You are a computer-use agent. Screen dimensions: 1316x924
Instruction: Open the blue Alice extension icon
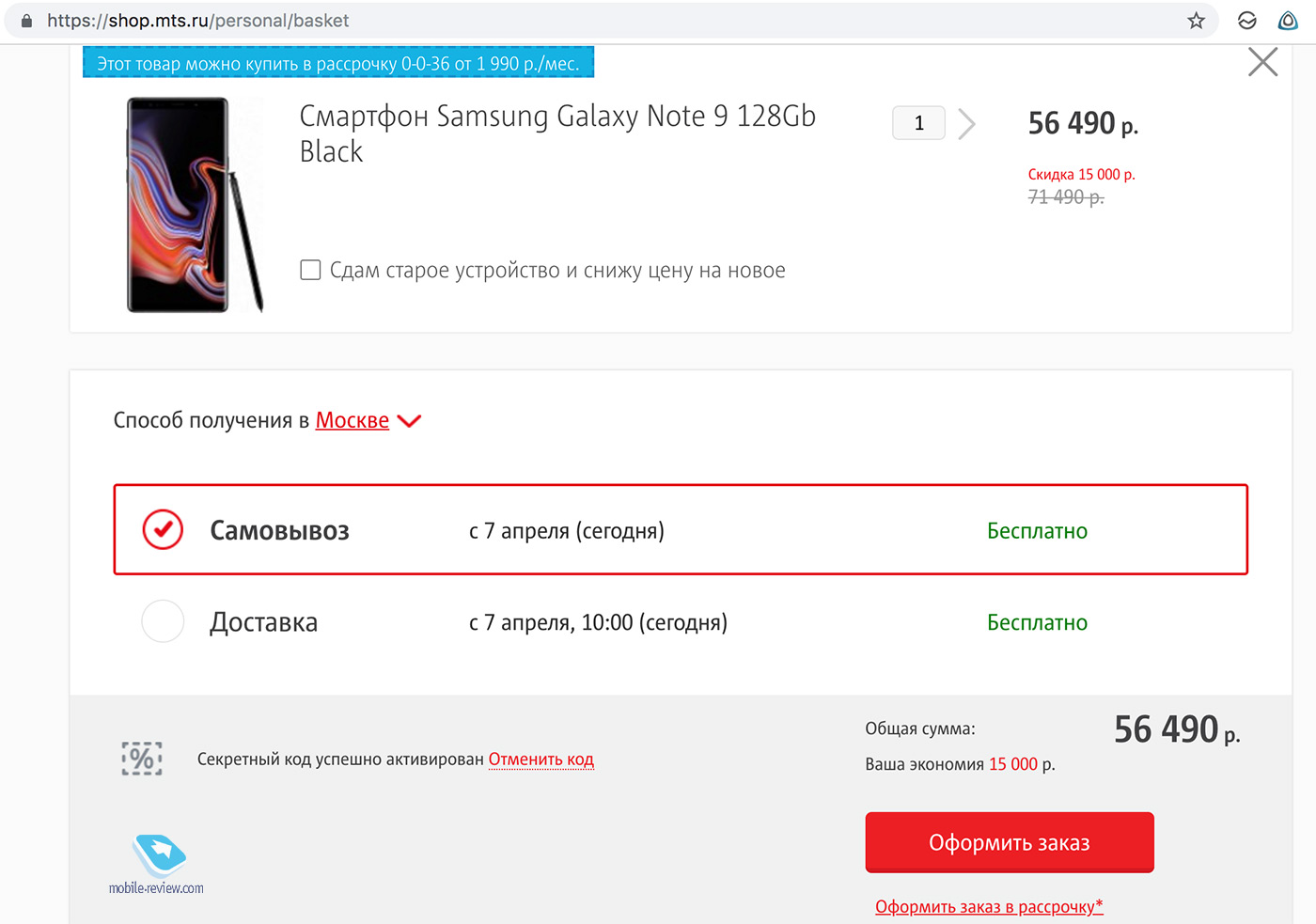[x=1288, y=21]
